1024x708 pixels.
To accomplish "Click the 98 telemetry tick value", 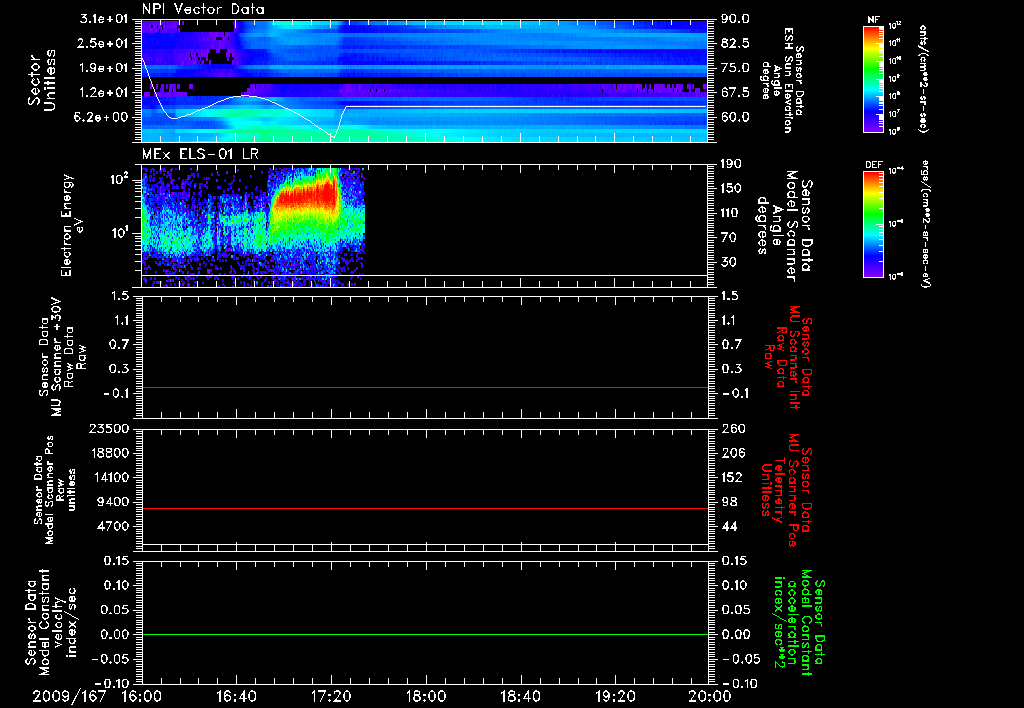I will click(729, 502).
